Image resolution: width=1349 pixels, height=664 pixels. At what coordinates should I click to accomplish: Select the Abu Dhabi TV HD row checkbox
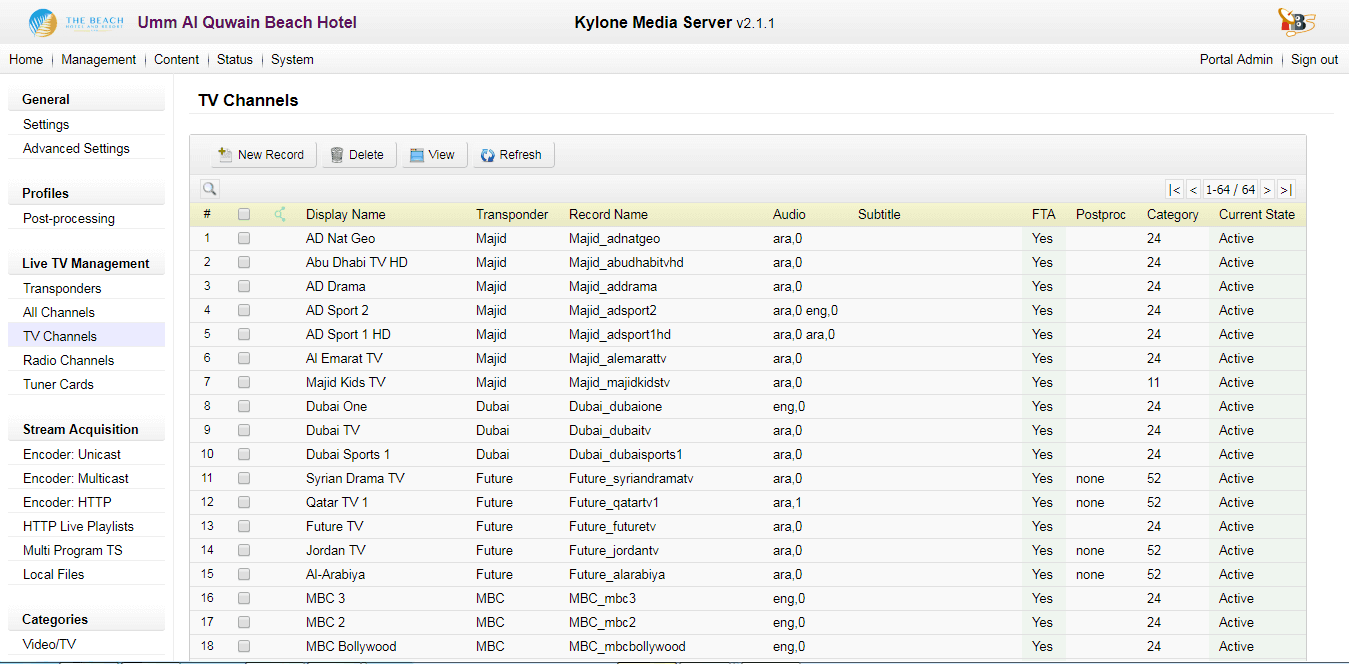(x=244, y=262)
